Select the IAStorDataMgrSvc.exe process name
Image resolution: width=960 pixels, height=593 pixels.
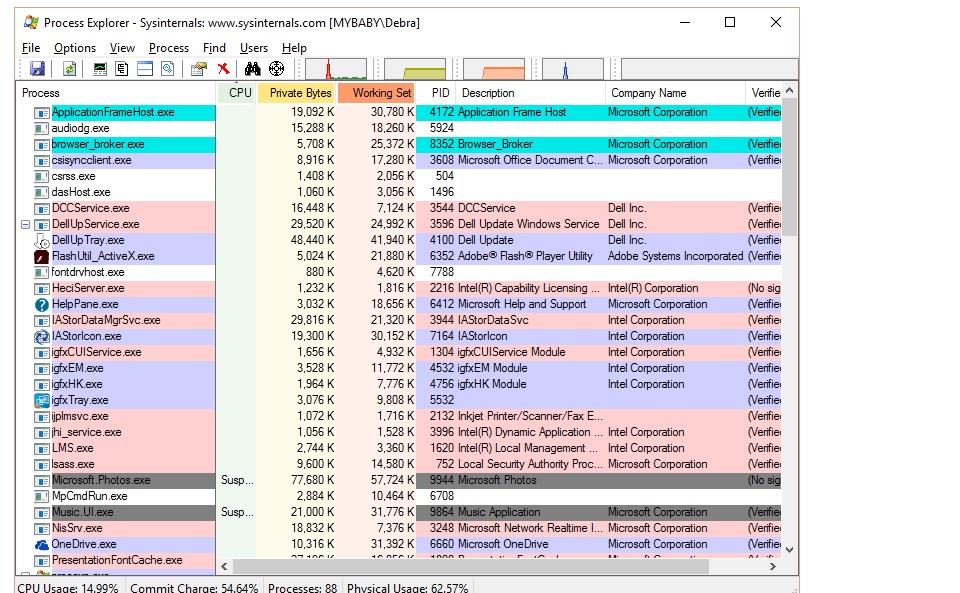click(106, 320)
